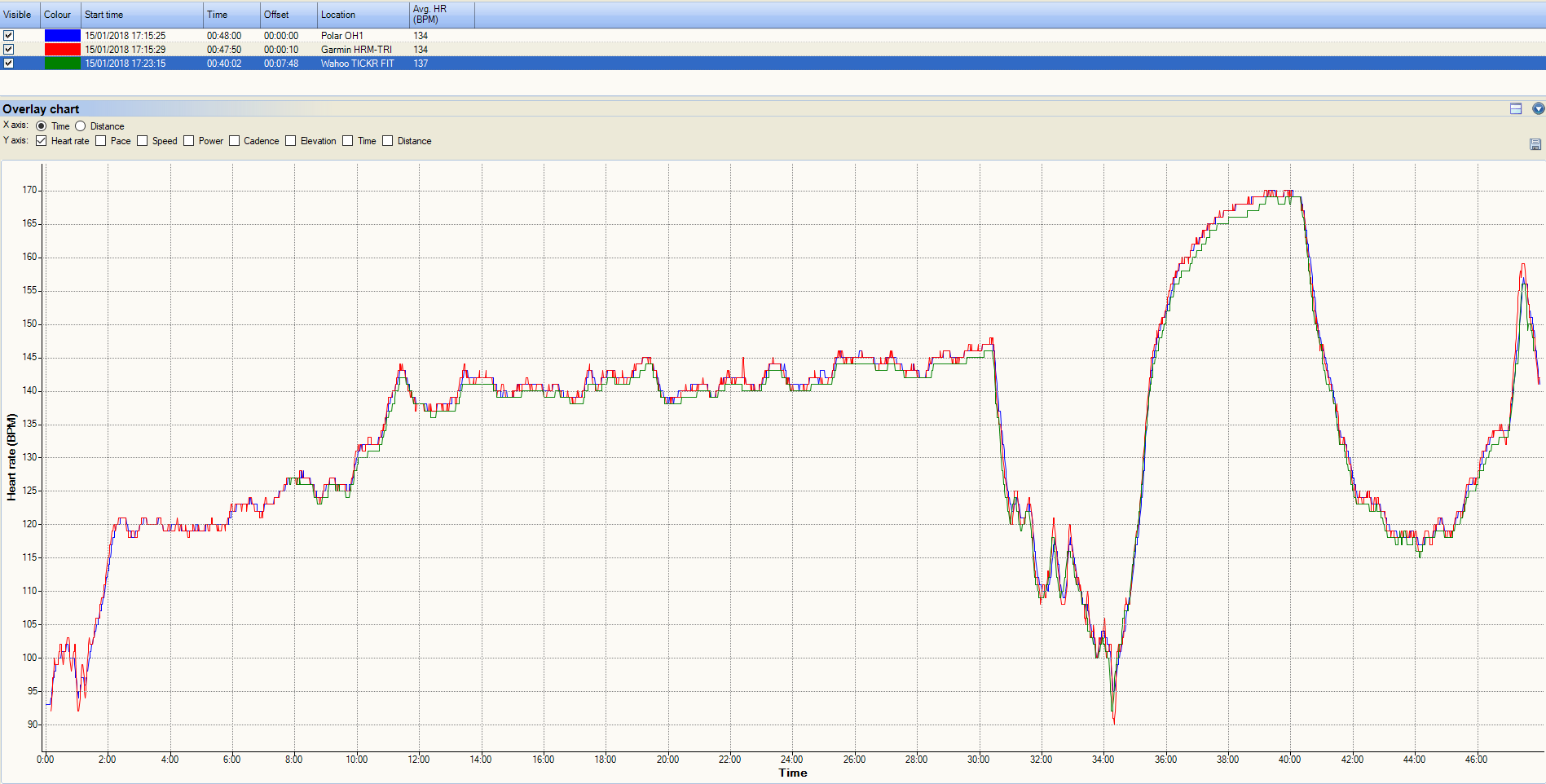
Task: Sort by the Visible column header
Action: [20, 15]
